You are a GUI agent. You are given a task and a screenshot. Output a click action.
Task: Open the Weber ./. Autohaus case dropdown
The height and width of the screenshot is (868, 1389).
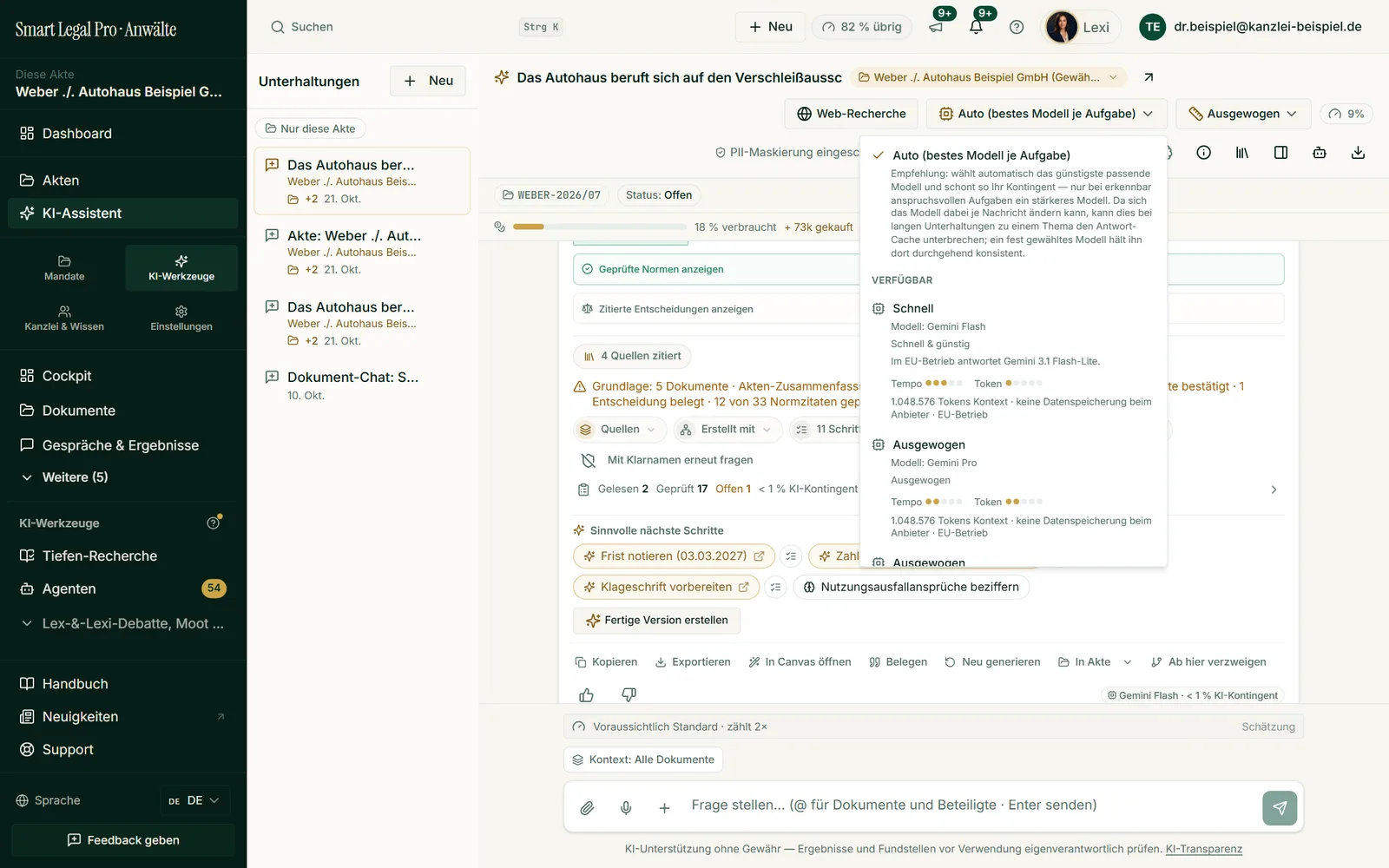[988, 77]
